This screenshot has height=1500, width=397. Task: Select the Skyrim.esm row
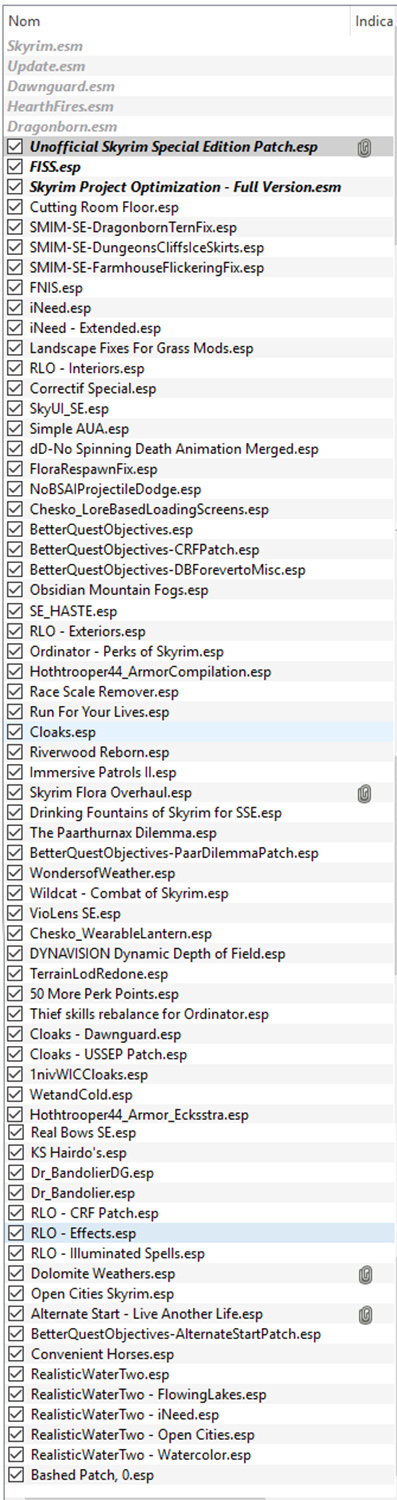45,46
